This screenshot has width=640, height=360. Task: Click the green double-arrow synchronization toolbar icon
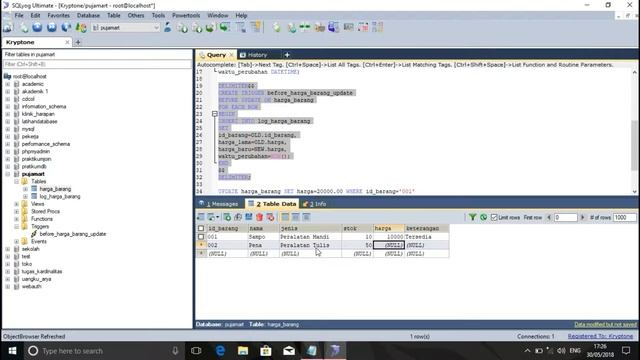tap(305, 27)
